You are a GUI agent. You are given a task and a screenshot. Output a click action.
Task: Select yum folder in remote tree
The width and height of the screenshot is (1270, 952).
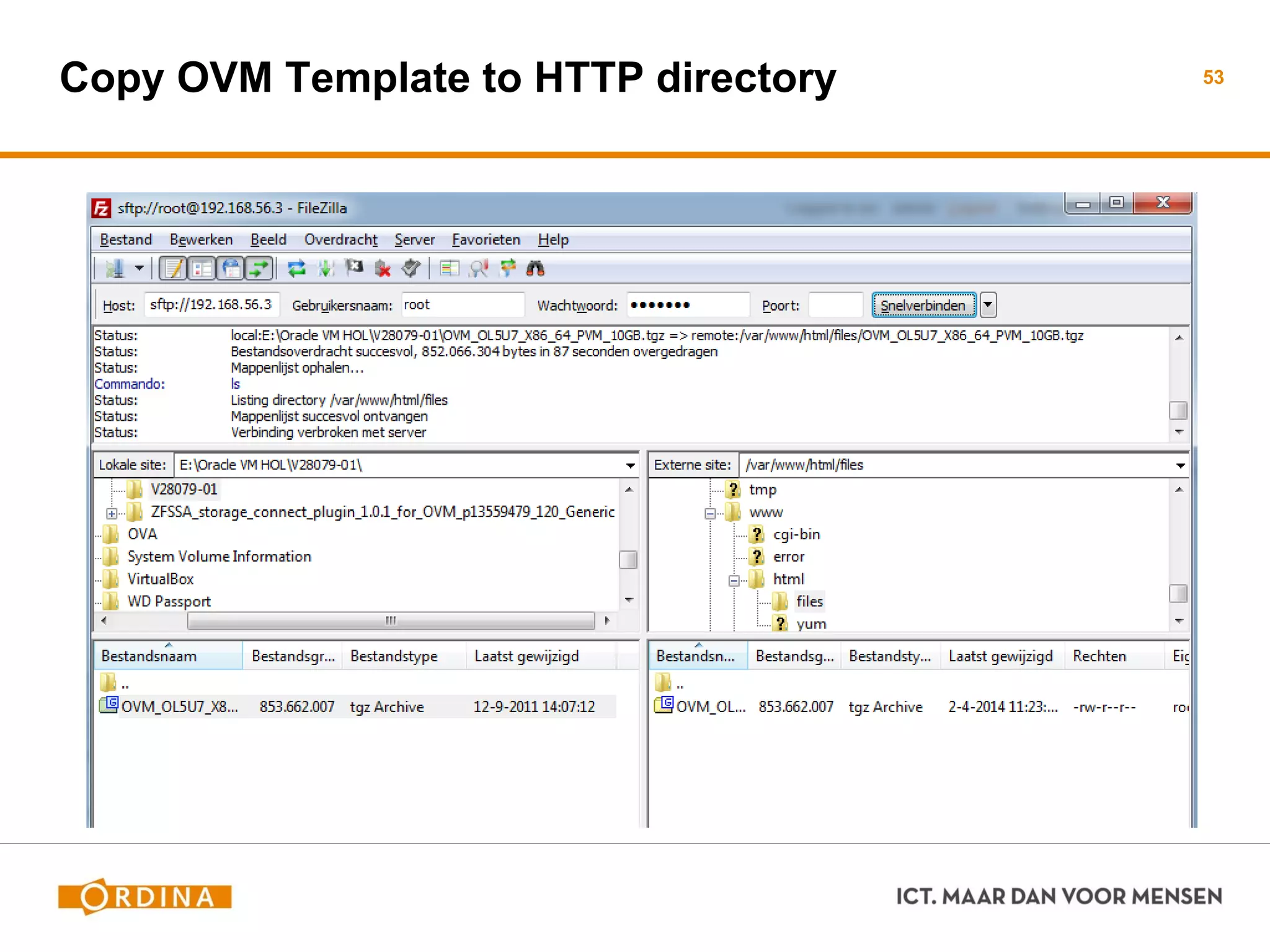pyautogui.click(x=811, y=624)
